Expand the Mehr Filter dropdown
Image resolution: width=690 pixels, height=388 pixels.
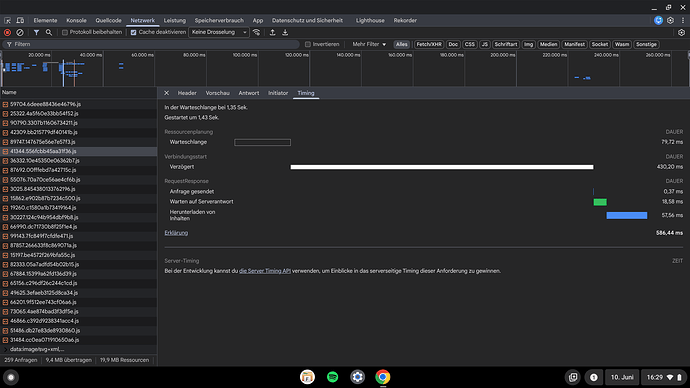click(369, 44)
